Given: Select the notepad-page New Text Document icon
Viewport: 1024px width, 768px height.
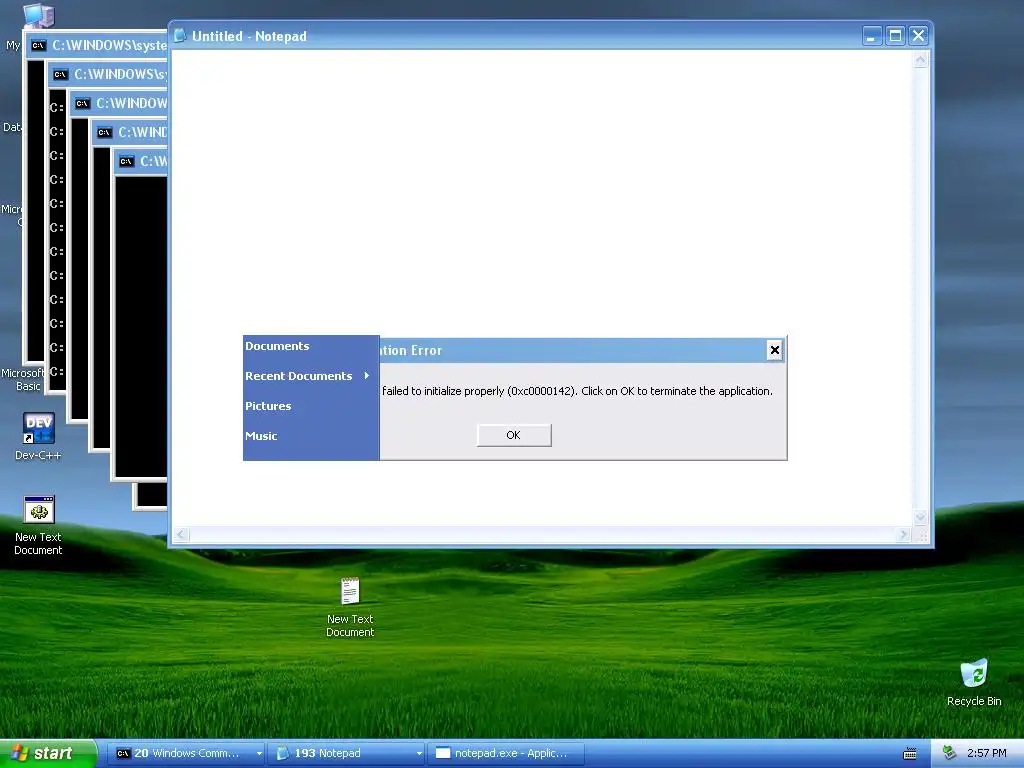Looking at the screenshot, I should (350, 607).
